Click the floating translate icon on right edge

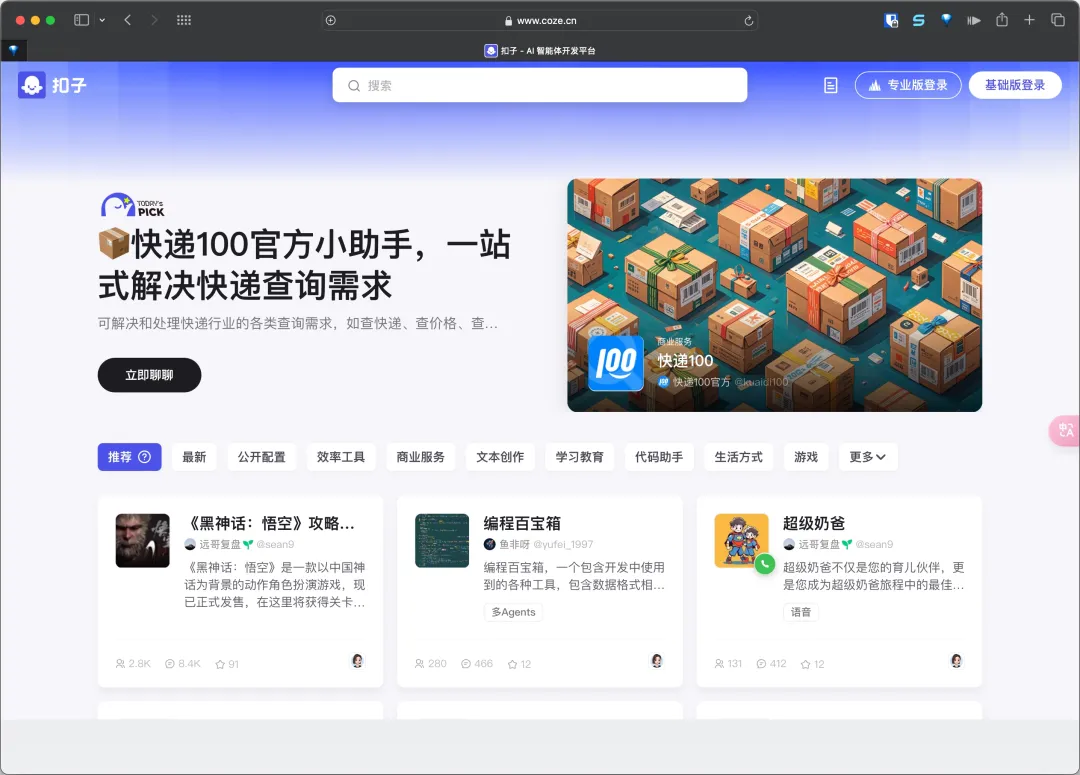click(1066, 430)
